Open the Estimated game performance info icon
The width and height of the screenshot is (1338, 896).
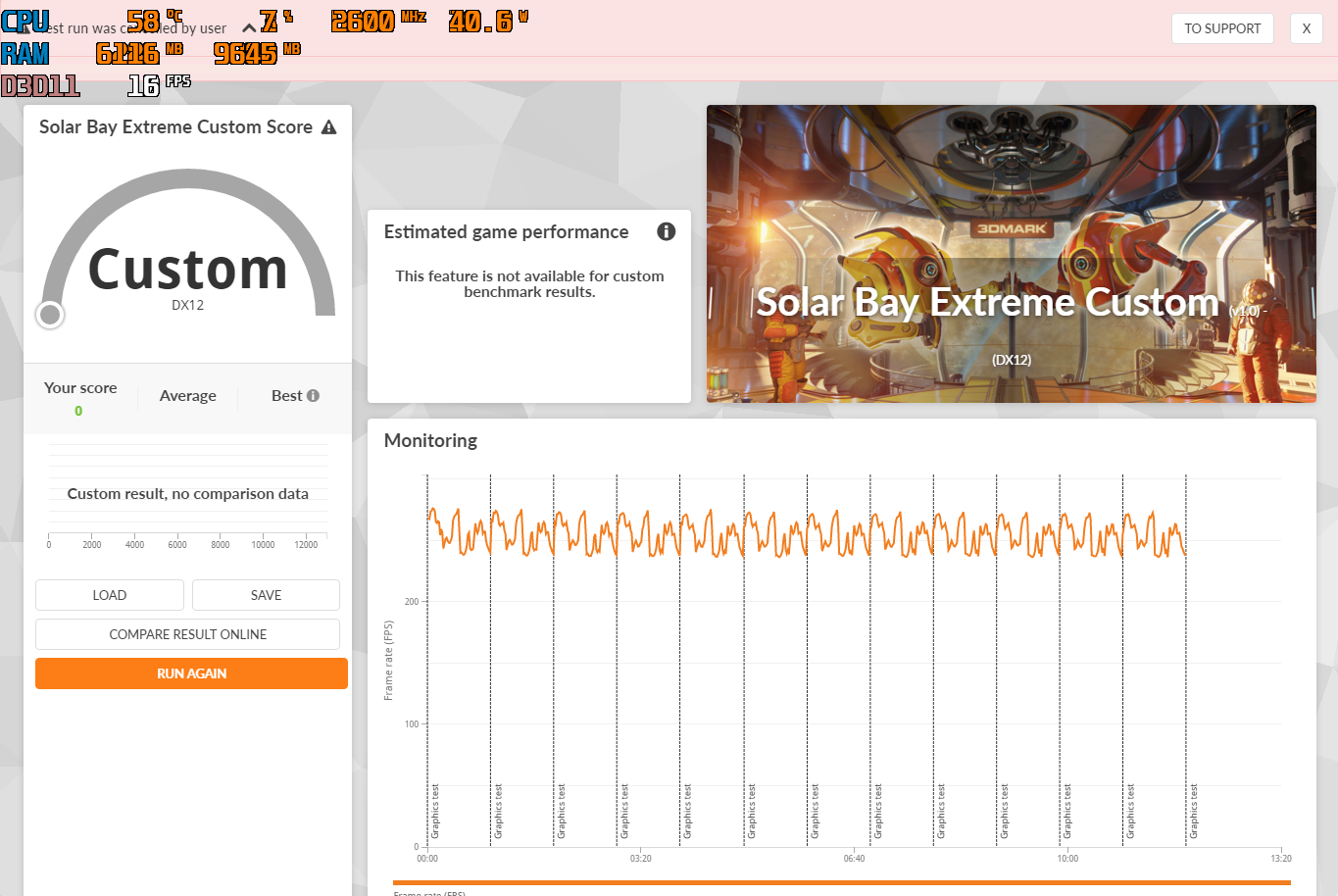pos(666,231)
